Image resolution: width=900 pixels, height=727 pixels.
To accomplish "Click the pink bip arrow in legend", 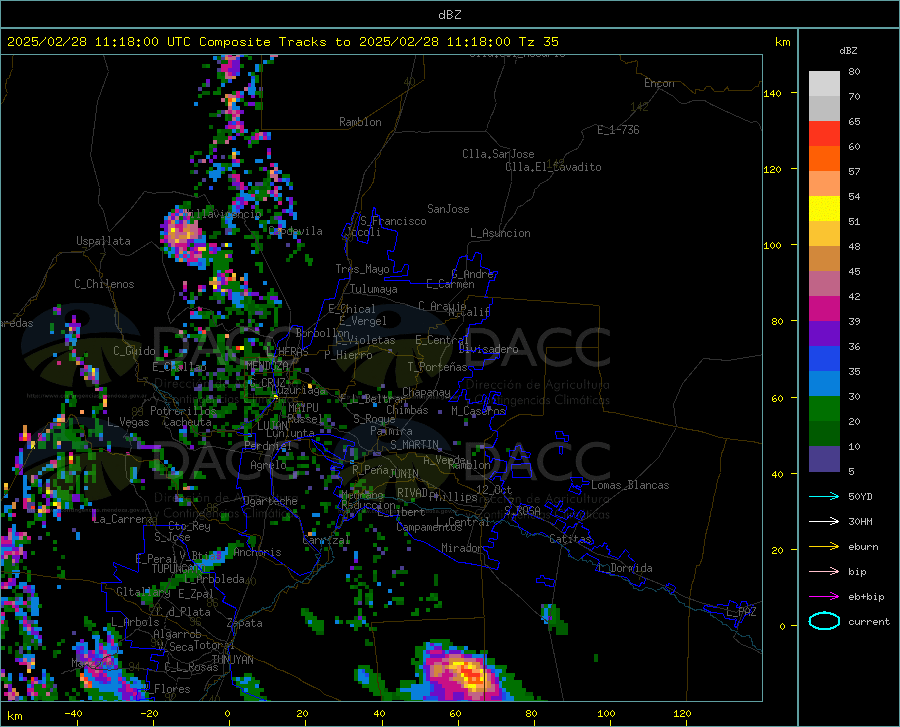I will pos(824,572).
